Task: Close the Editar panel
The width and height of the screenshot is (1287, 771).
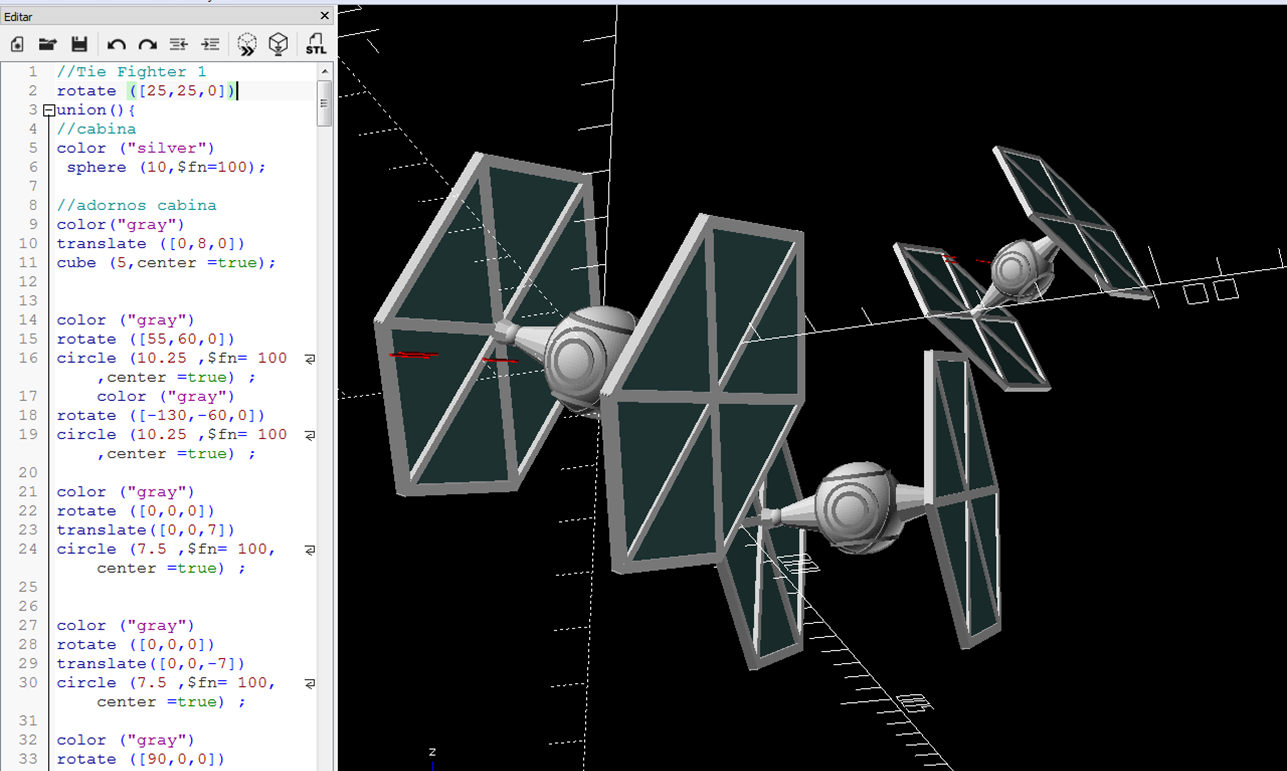Action: [324, 16]
